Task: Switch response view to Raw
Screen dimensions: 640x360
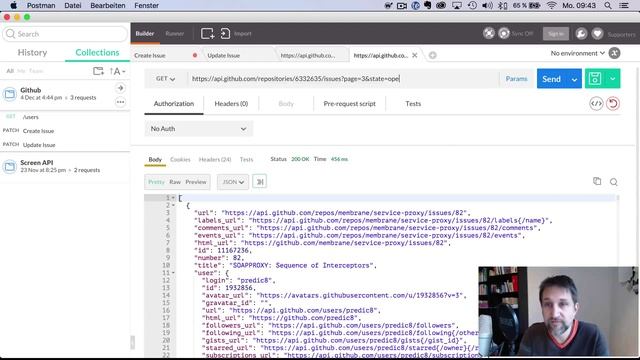Action: 175,182
